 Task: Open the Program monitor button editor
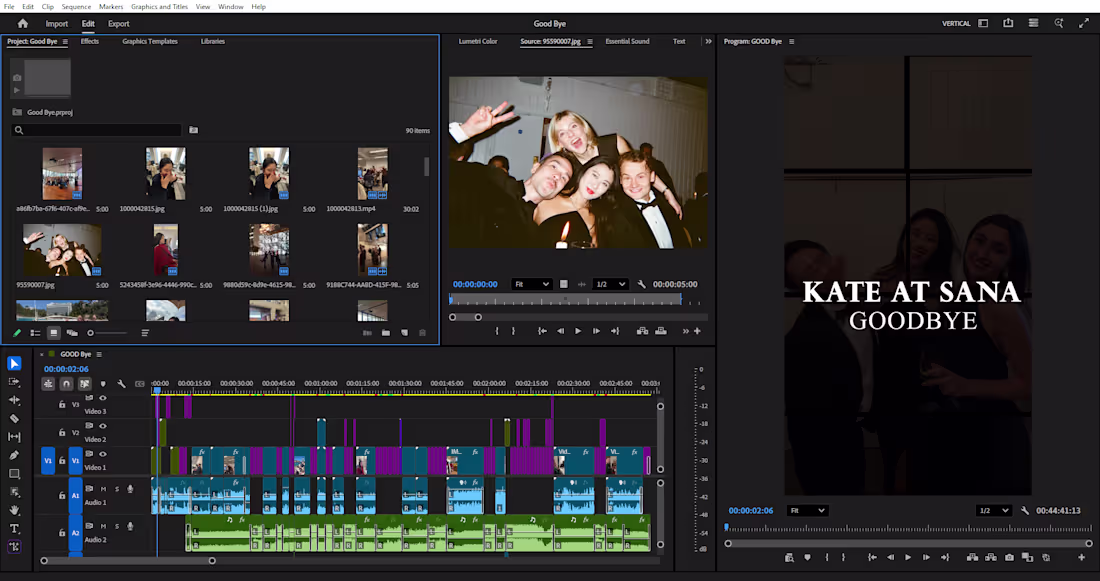pyautogui.click(x=1081, y=557)
